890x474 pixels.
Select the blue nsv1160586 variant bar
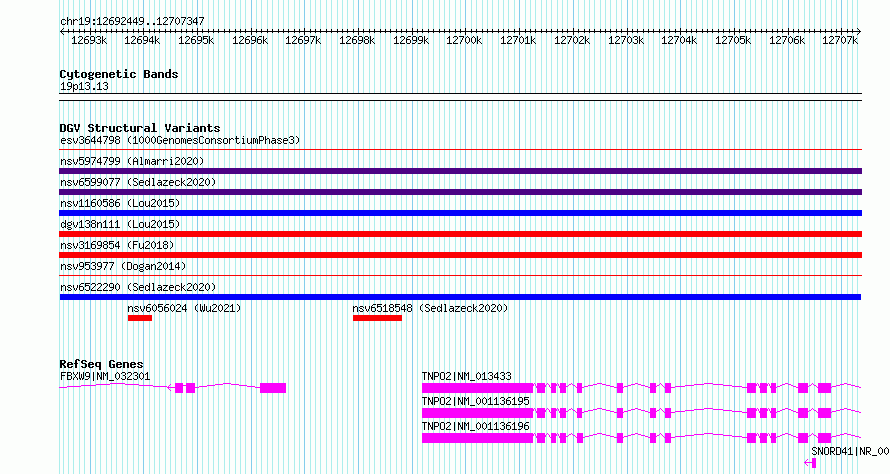tap(460, 213)
